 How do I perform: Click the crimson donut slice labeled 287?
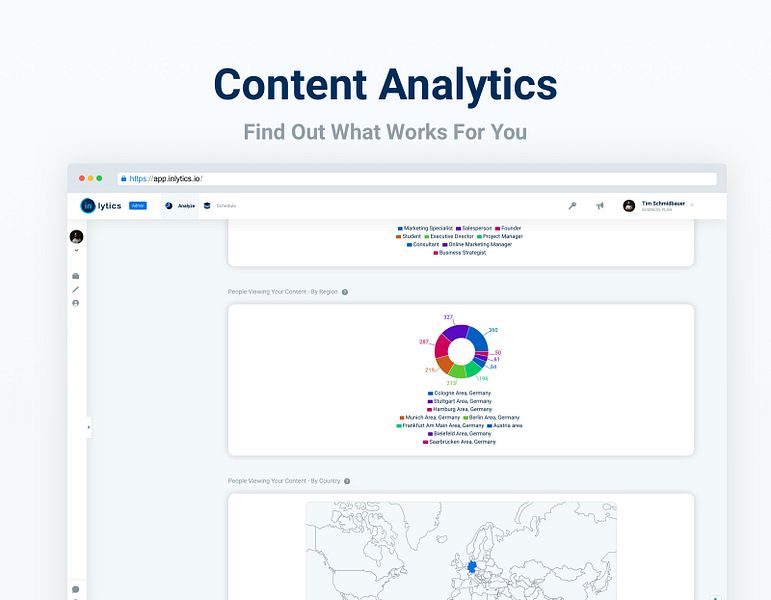pos(442,346)
